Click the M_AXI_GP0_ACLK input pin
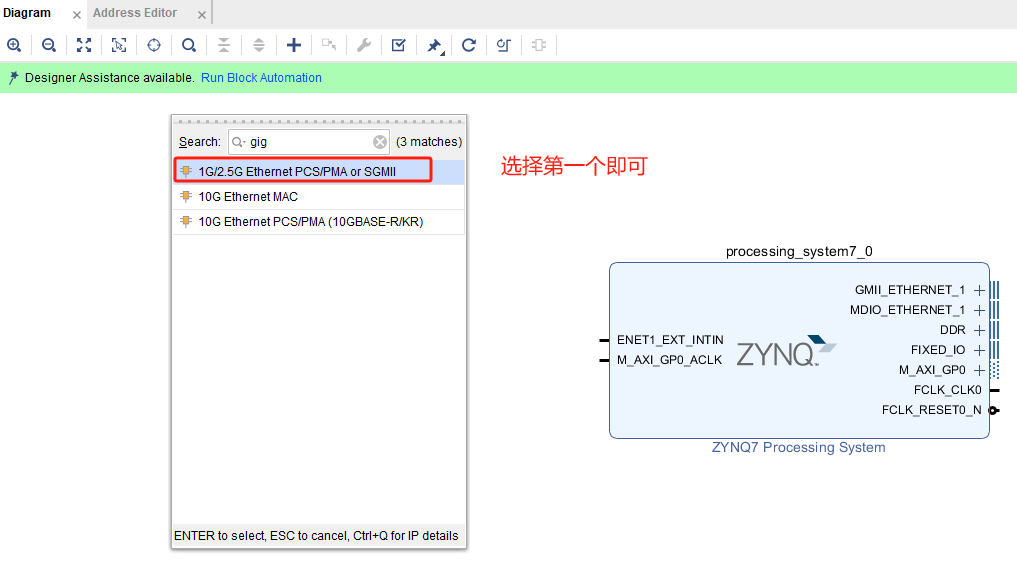 (x=604, y=360)
